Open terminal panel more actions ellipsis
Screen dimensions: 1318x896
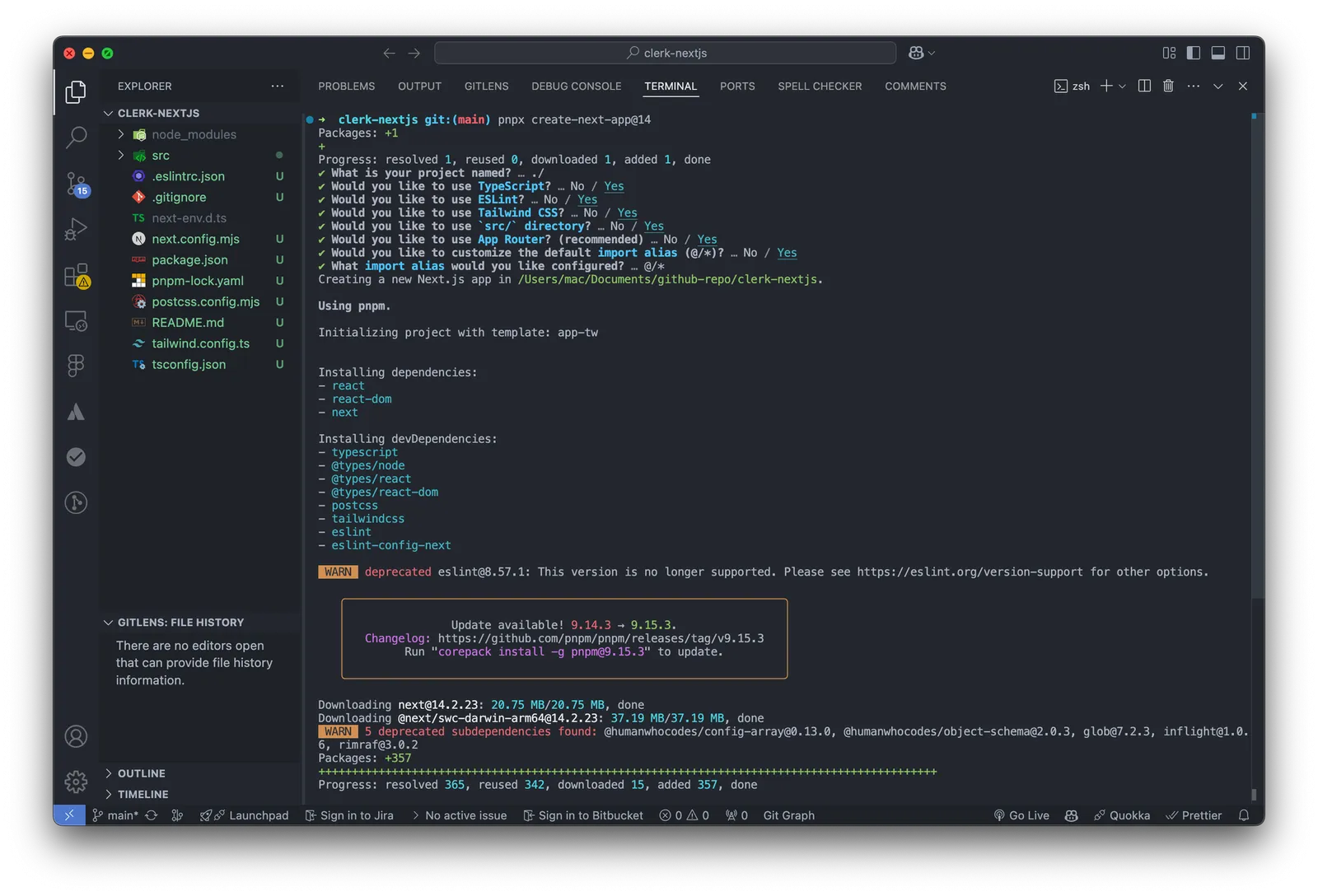click(1193, 86)
